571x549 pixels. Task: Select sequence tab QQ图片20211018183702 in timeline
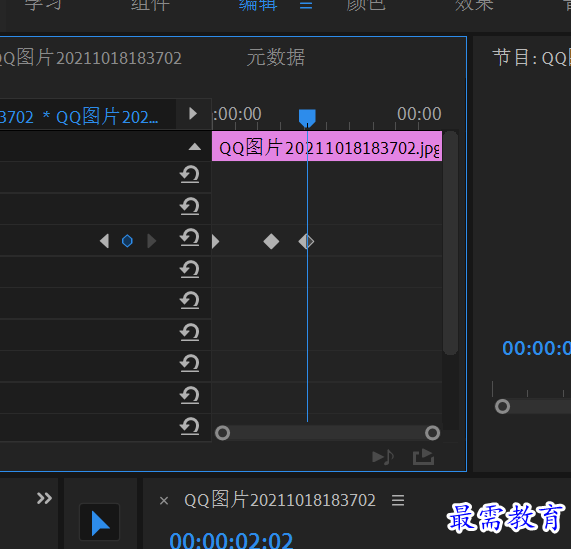pyautogui.click(x=280, y=500)
